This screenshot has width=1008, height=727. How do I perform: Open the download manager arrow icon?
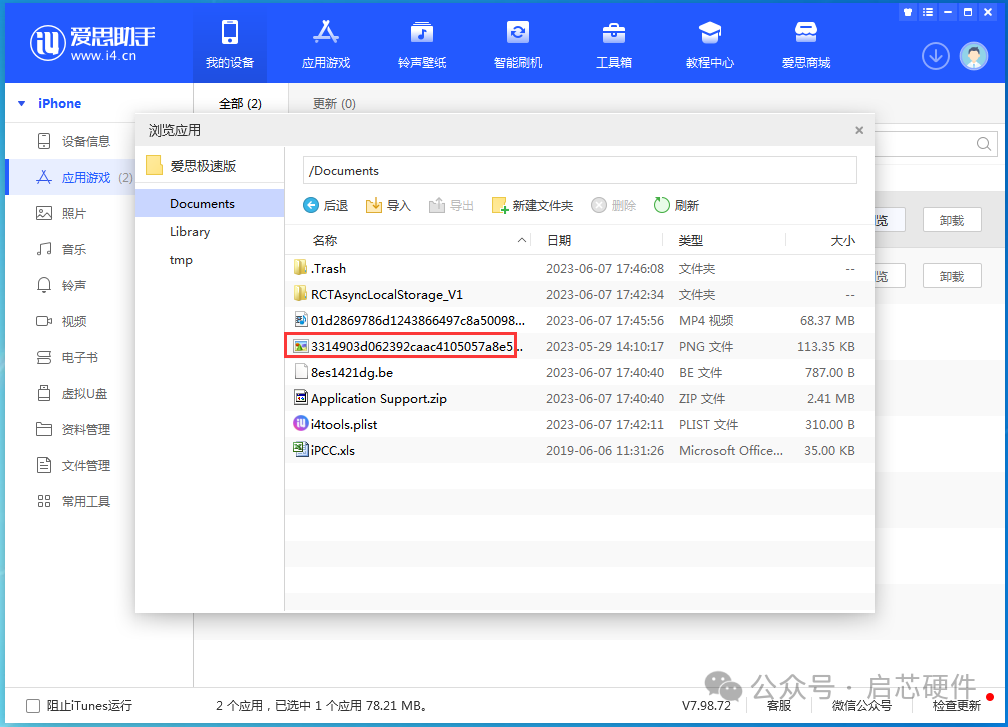[935, 57]
